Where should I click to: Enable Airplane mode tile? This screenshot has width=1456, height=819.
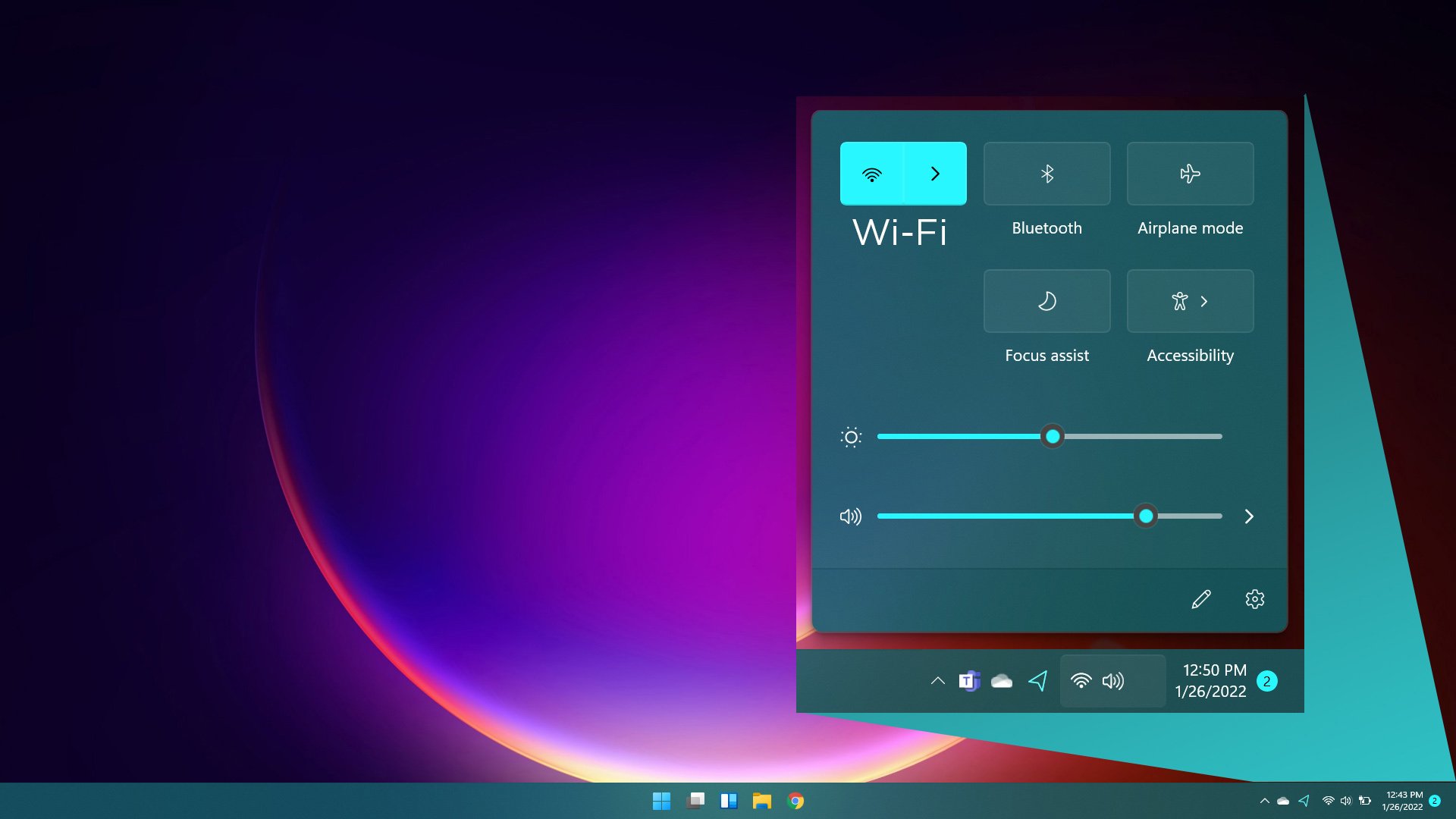[1190, 174]
